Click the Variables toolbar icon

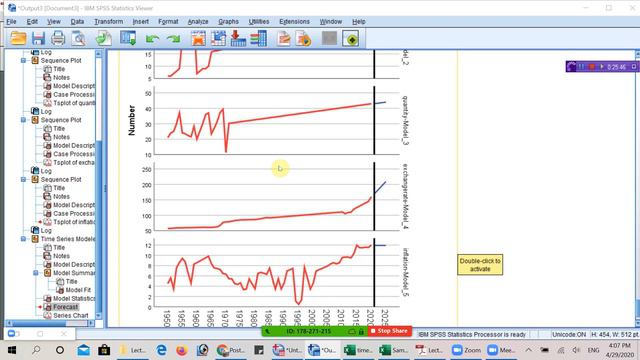click(258, 39)
